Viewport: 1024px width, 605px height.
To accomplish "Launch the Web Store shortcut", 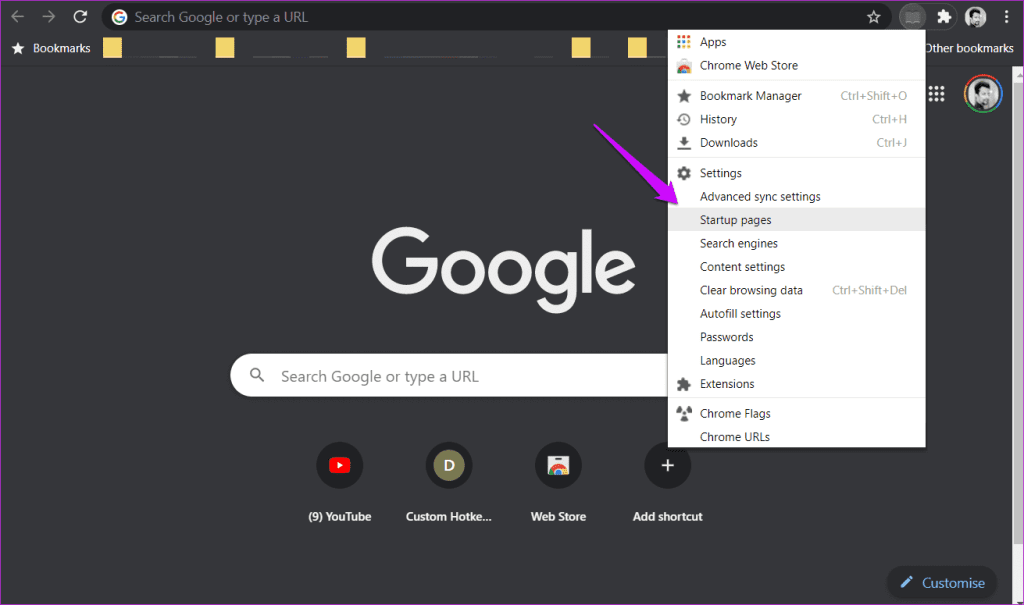I will pos(558,464).
